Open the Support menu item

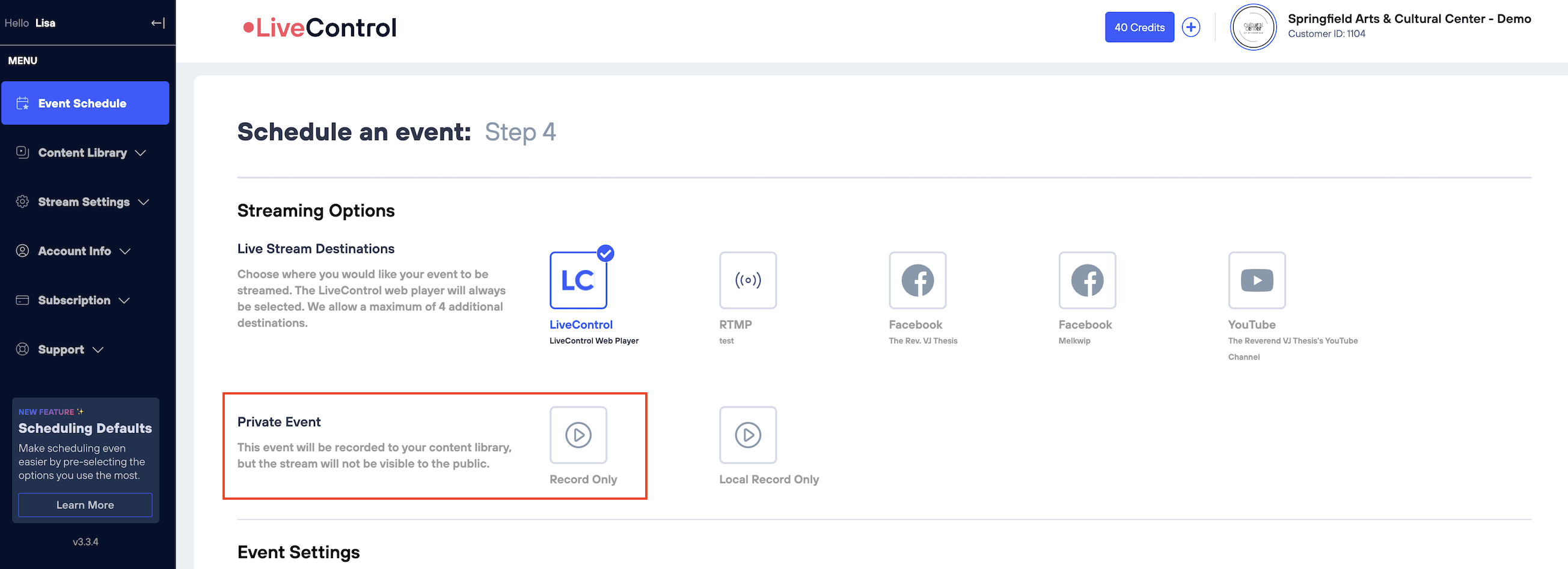pos(61,349)
